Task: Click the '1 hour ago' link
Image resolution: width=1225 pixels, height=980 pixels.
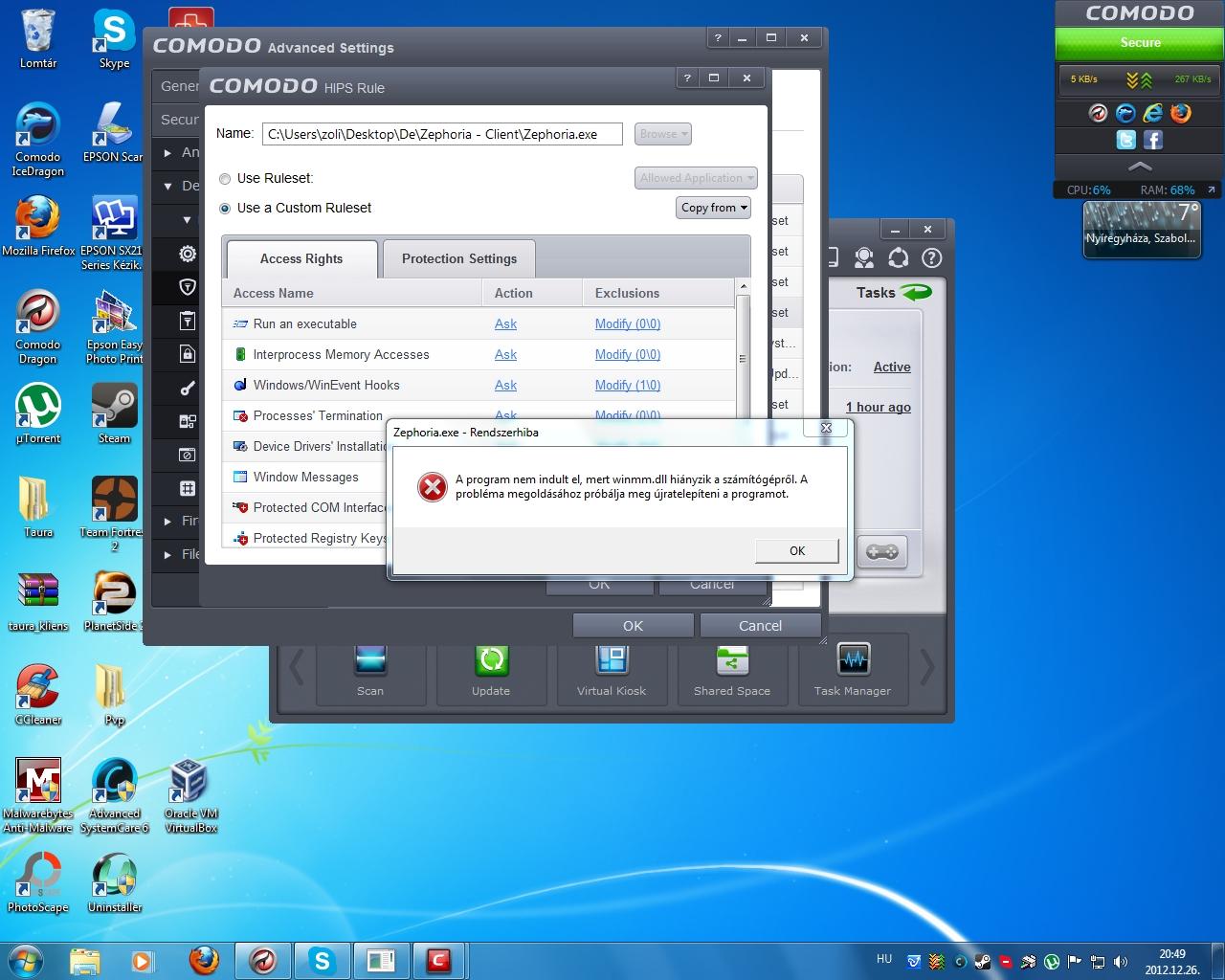Action: 879,407
